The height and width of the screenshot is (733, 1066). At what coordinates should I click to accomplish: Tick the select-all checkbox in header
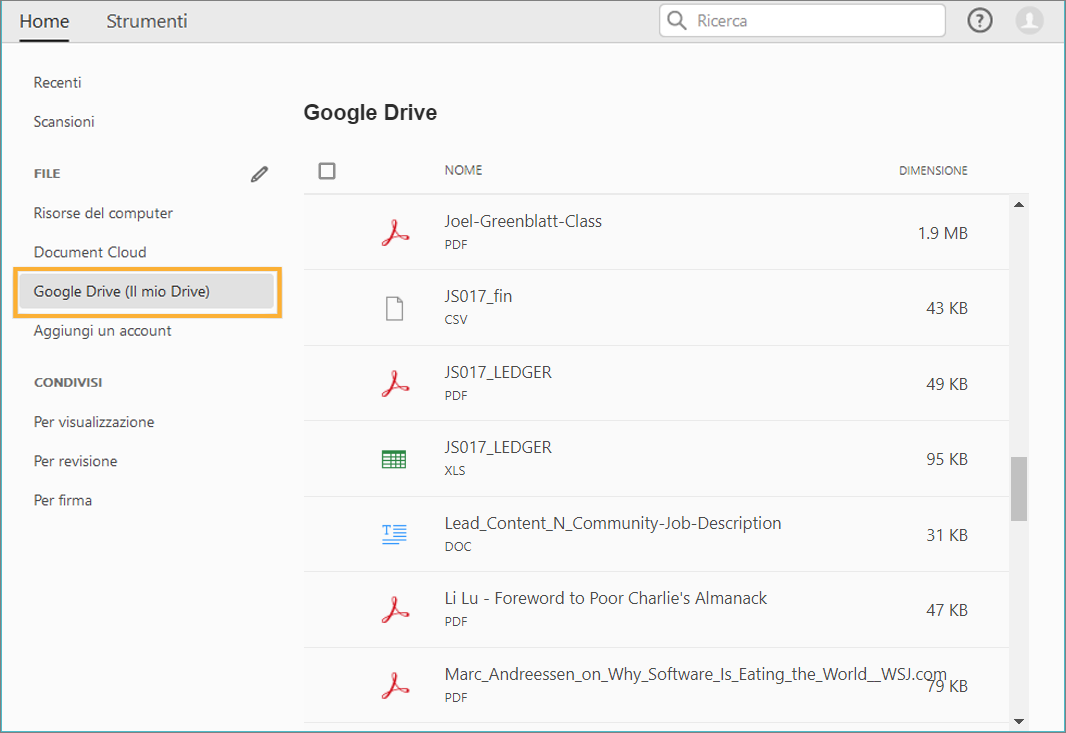[327, 171]
